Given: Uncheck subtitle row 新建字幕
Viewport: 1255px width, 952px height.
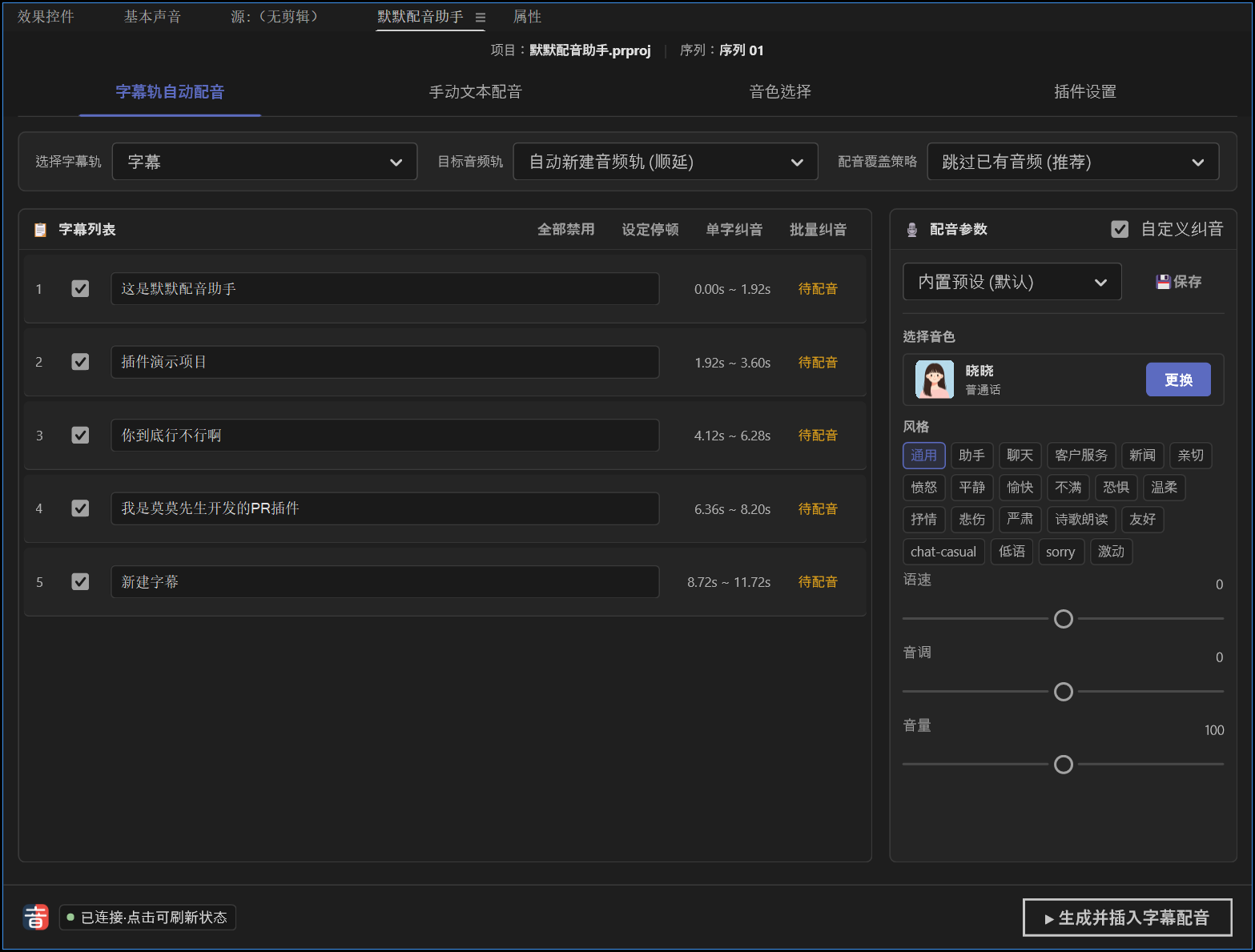Looking at the screenshot, I should point(80,582).
